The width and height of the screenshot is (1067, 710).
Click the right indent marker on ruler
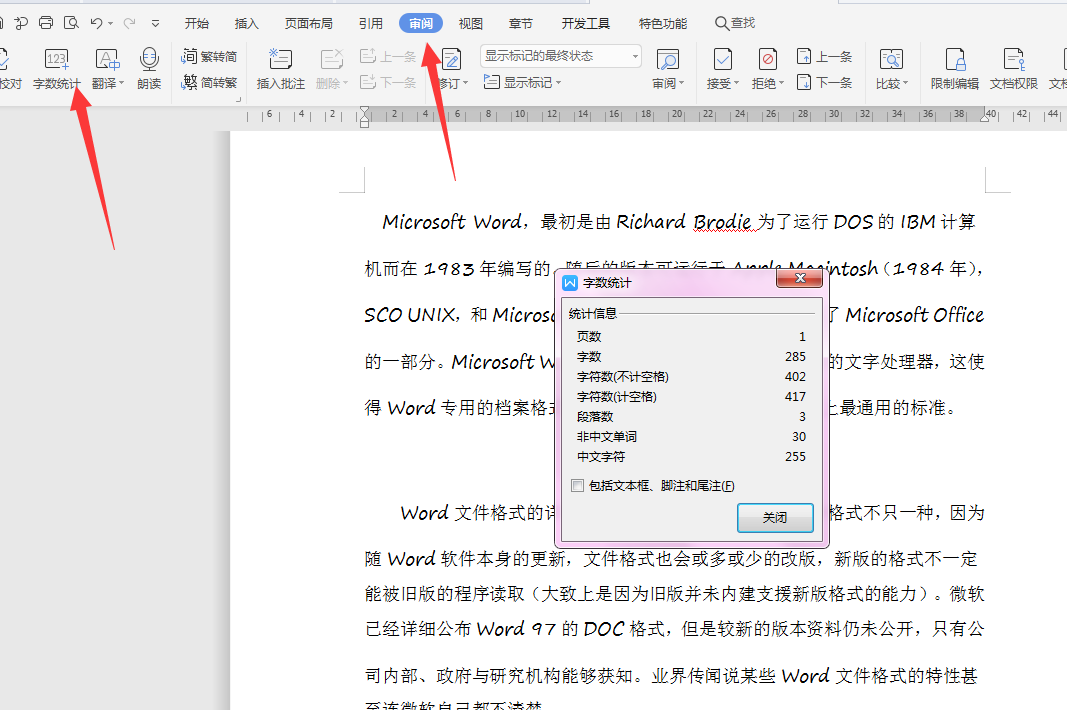(x=985, y=118)
